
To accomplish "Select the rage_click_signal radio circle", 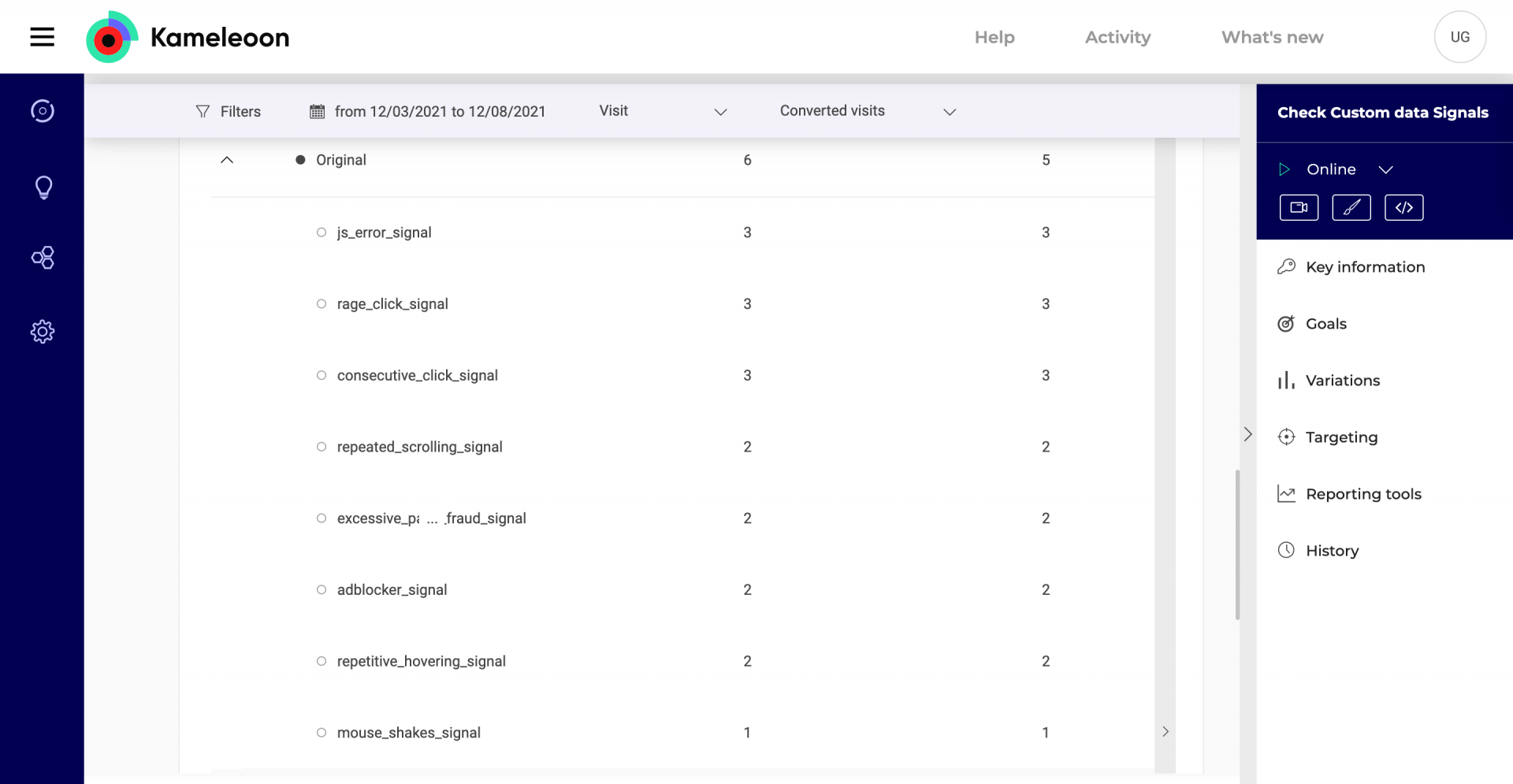I will 322,304.
